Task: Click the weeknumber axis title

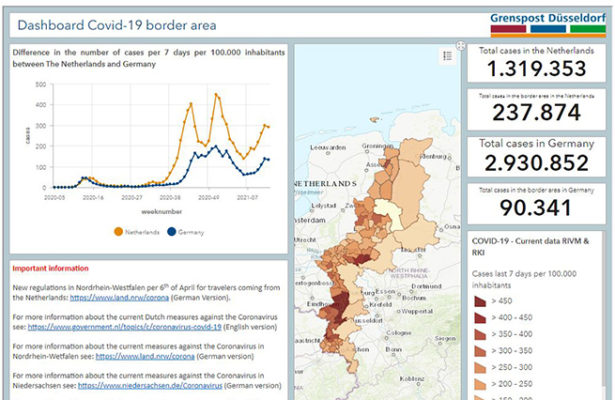Action: pyautogui.click(x=162, y=212)
